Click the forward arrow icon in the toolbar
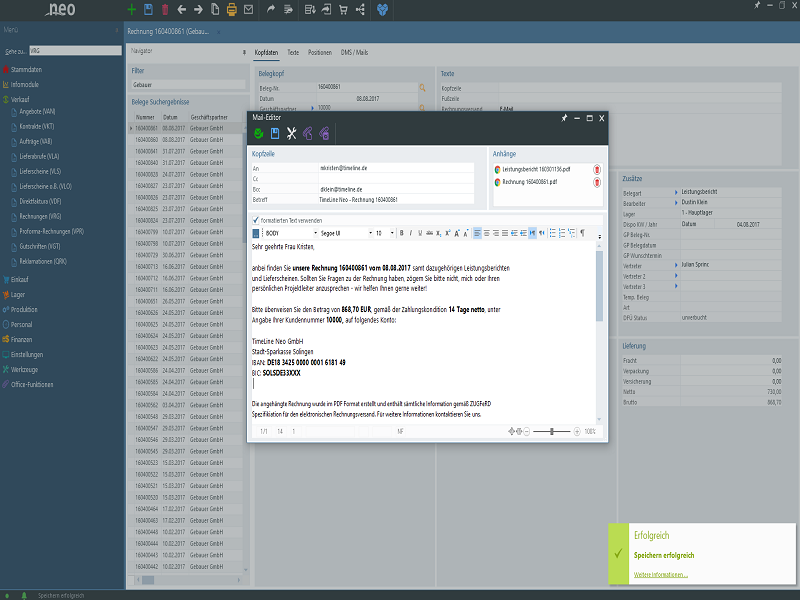This screenshot has height=600, width=800. tap(199, 10)
